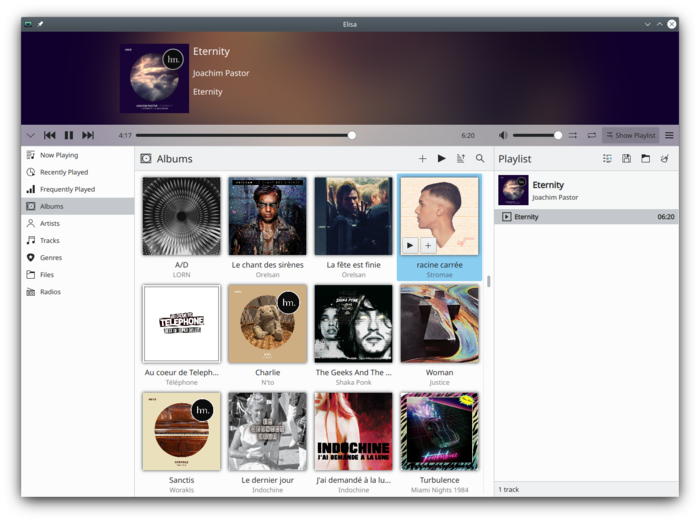Load a playlist from file
700x522 pixels.
click(645, 158)
